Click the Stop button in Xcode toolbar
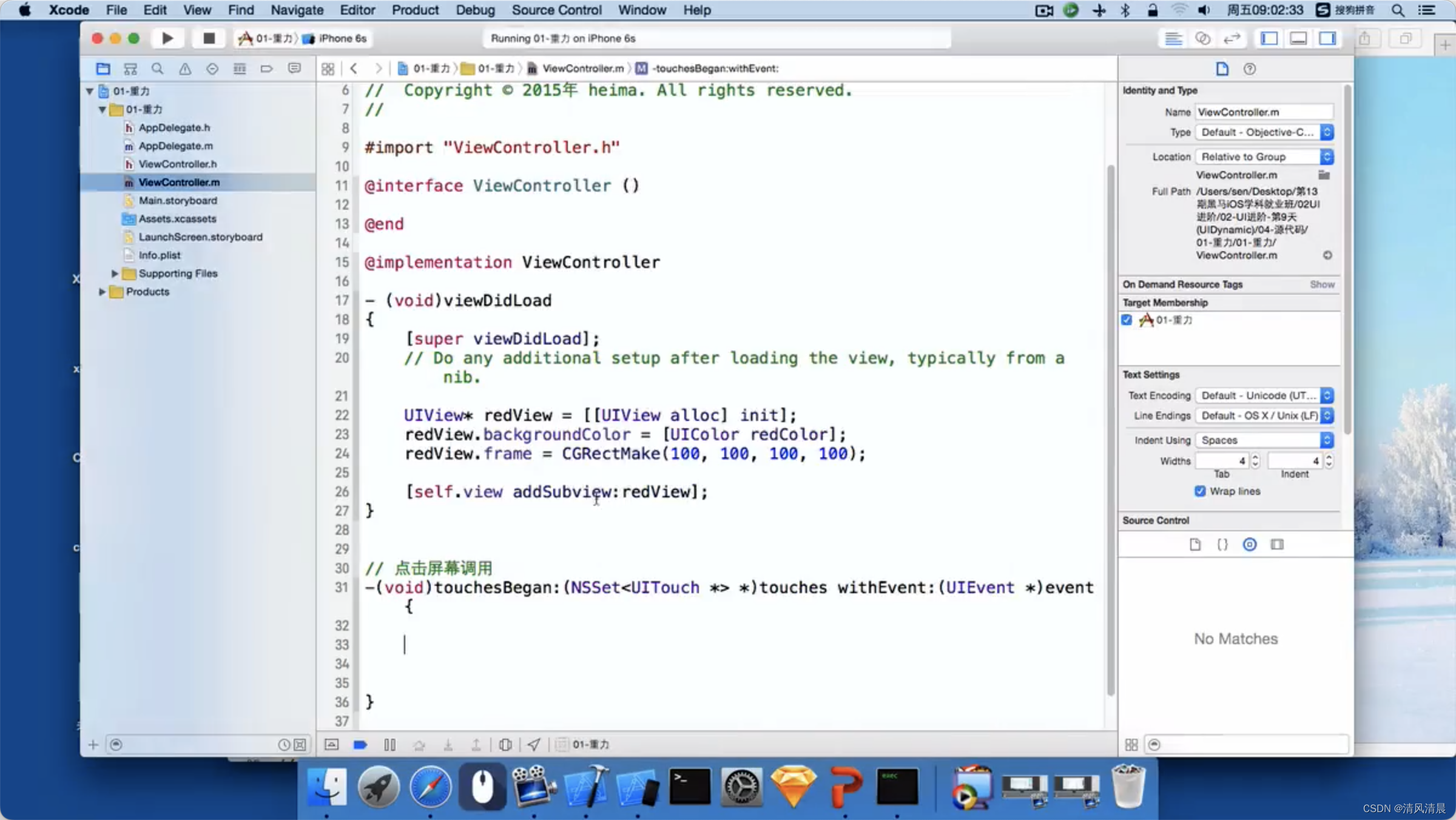 tap(209, 38)
